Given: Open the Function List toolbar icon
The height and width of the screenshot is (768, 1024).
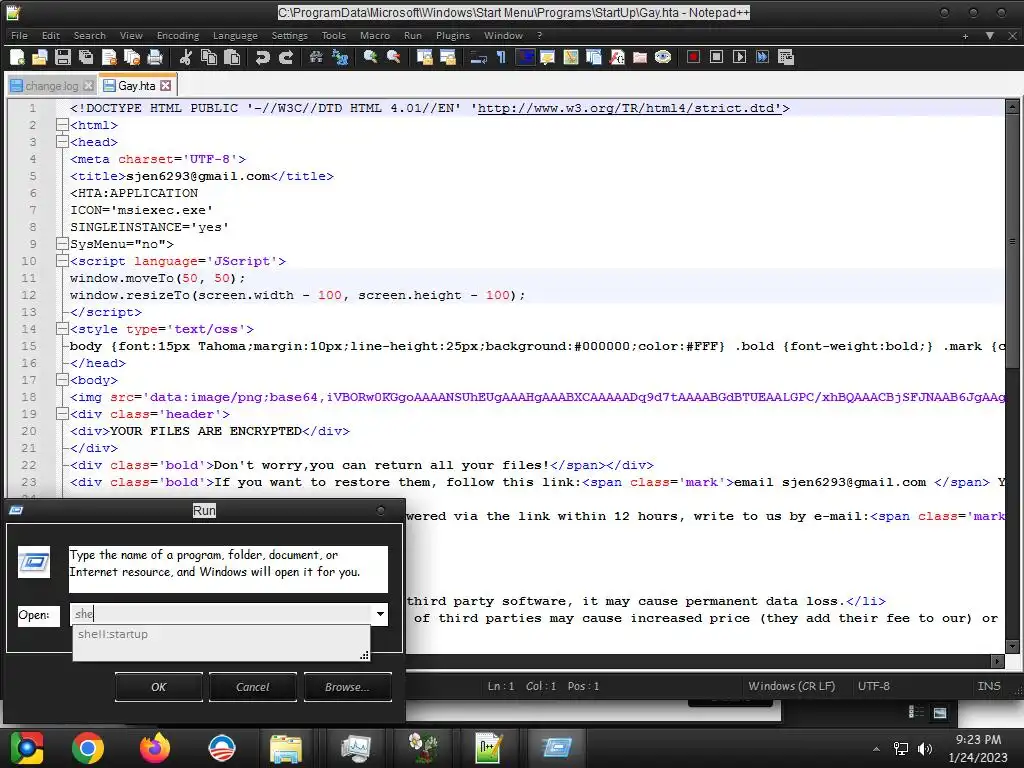Looking at the screenshot, I should (617, 57).
